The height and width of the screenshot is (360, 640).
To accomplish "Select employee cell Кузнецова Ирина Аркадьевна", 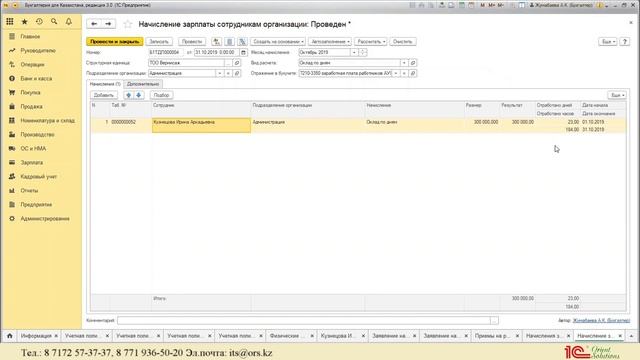I will click(201, 125).
